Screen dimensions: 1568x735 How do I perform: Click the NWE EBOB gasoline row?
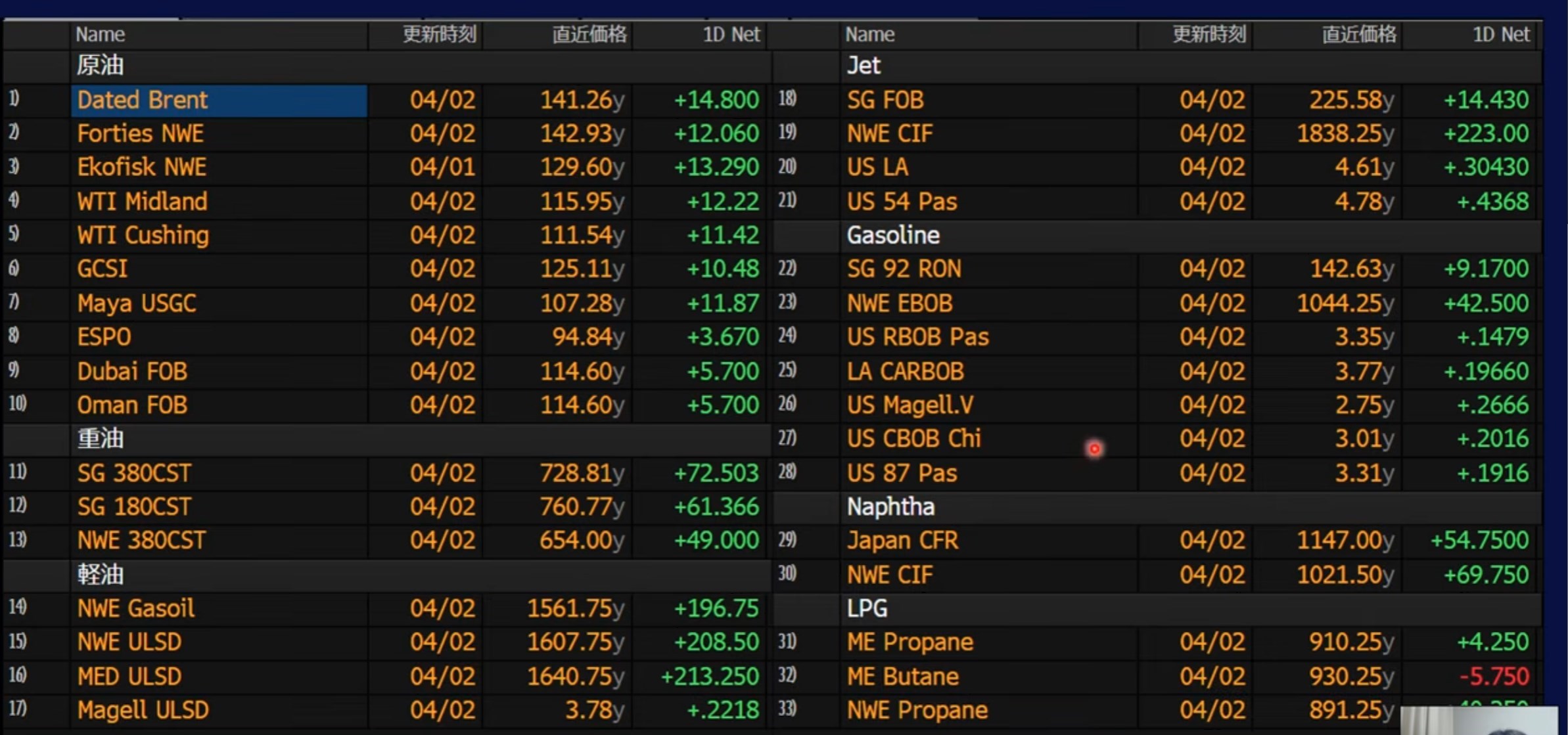[x=899, y=303]
